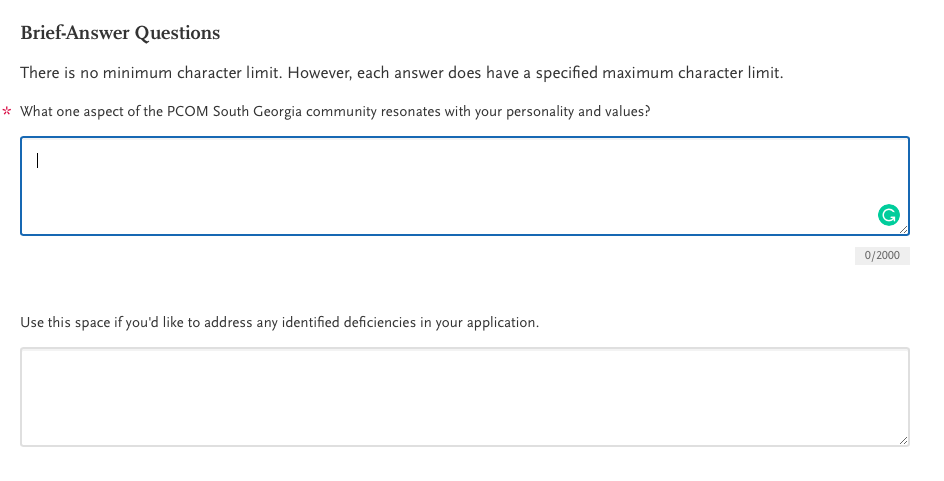Click the Brief-Answer Questions heading

point(120,33)
